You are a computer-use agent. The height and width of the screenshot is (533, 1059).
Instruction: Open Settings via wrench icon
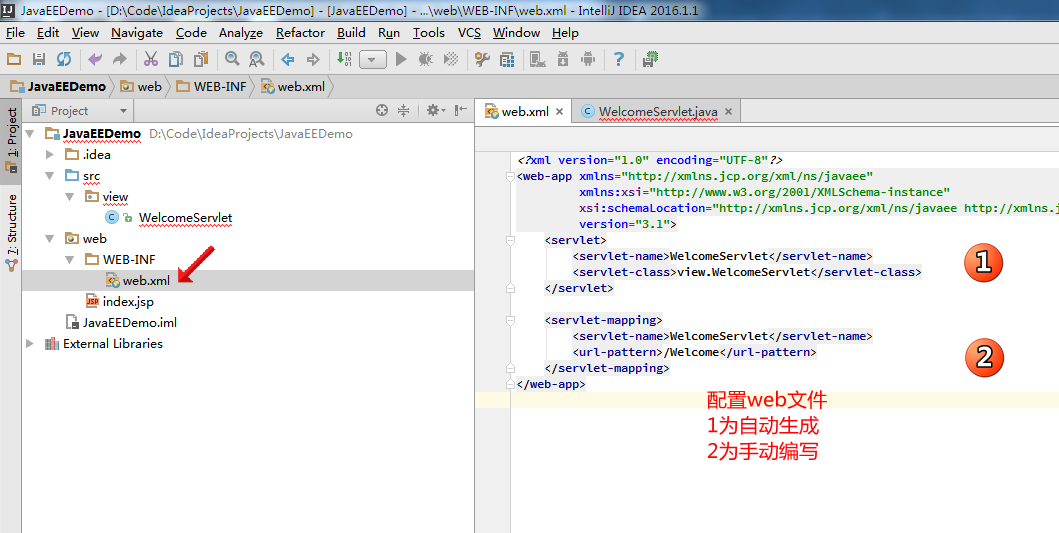click(x=482, y=59)
